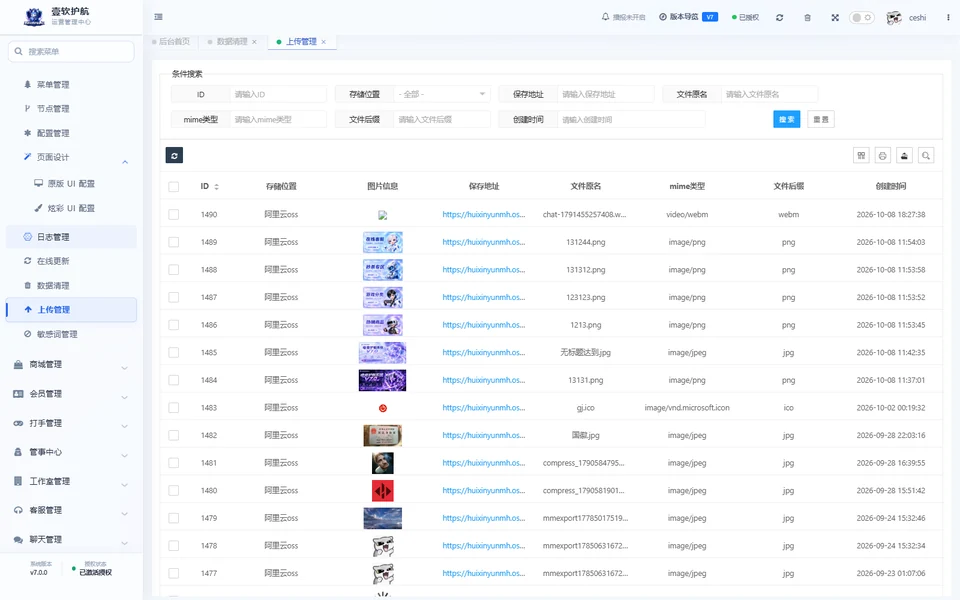Tick the checkbox for row 1479

(x=174, y=518)
